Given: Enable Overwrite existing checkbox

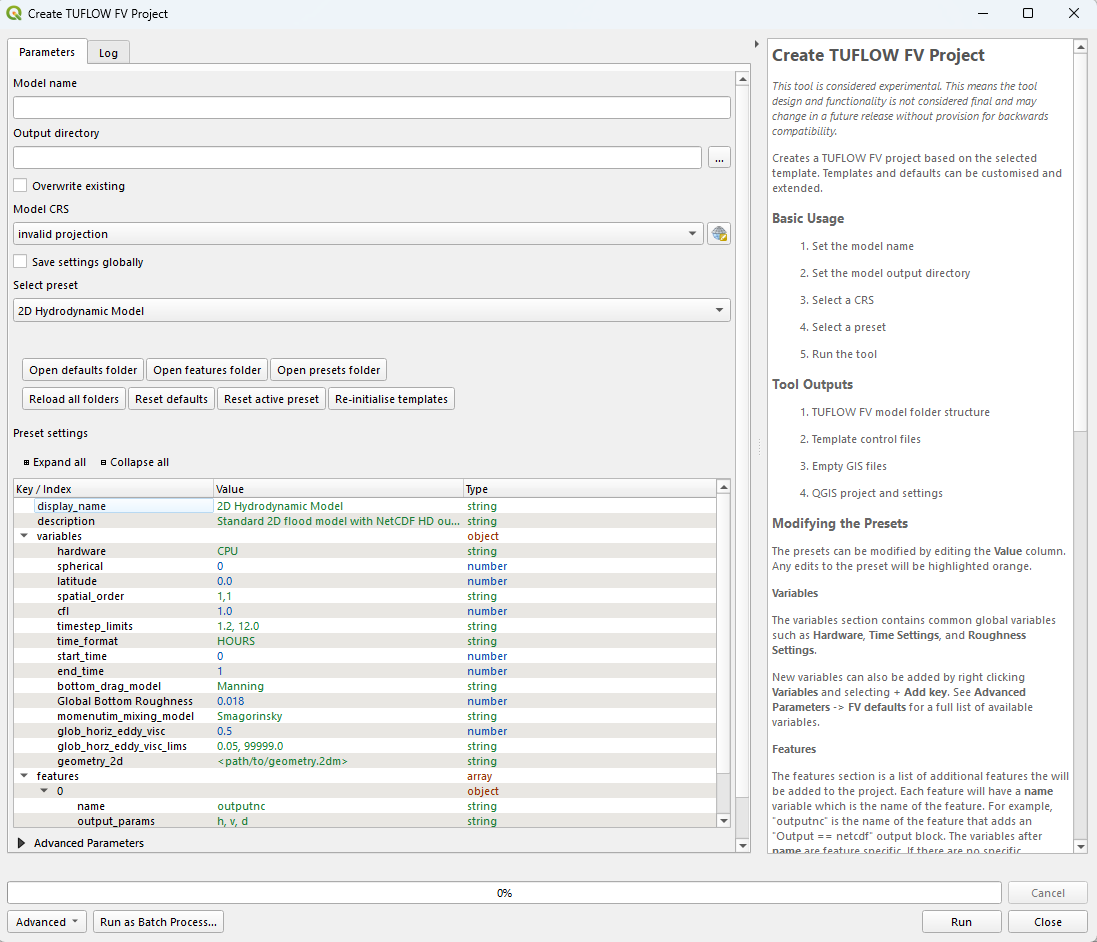Looking at the screenshot, I should [20, 185].
